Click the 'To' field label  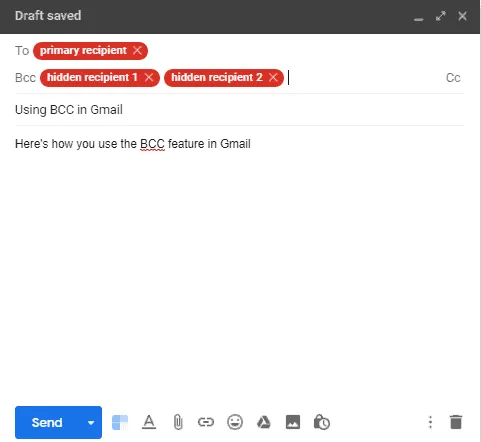(22, 51)
